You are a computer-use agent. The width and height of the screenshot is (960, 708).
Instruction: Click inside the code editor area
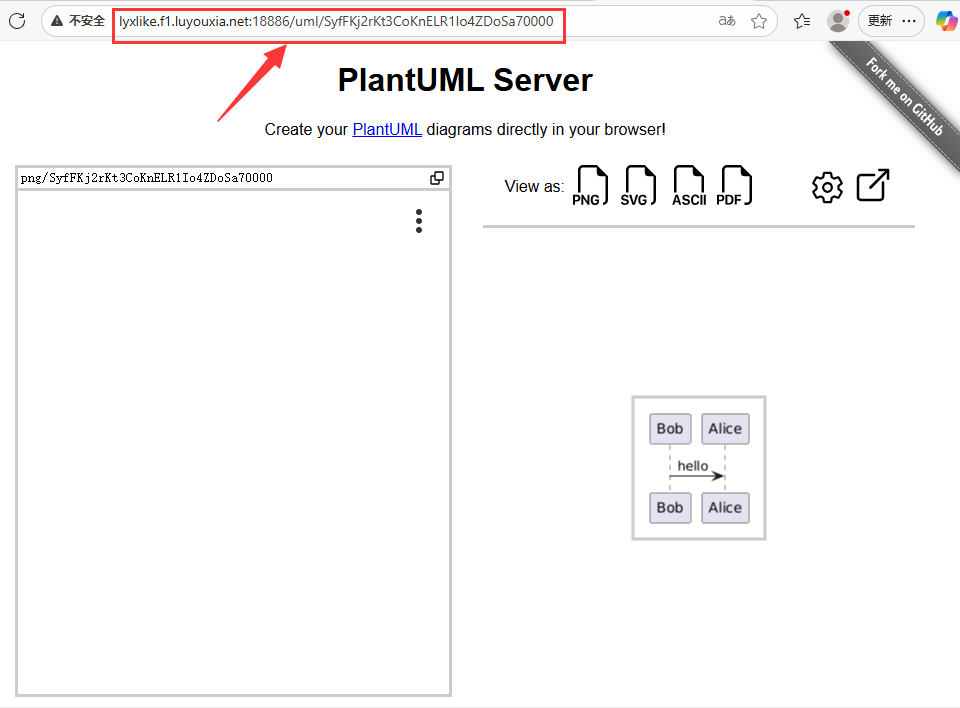coord(233,443)
